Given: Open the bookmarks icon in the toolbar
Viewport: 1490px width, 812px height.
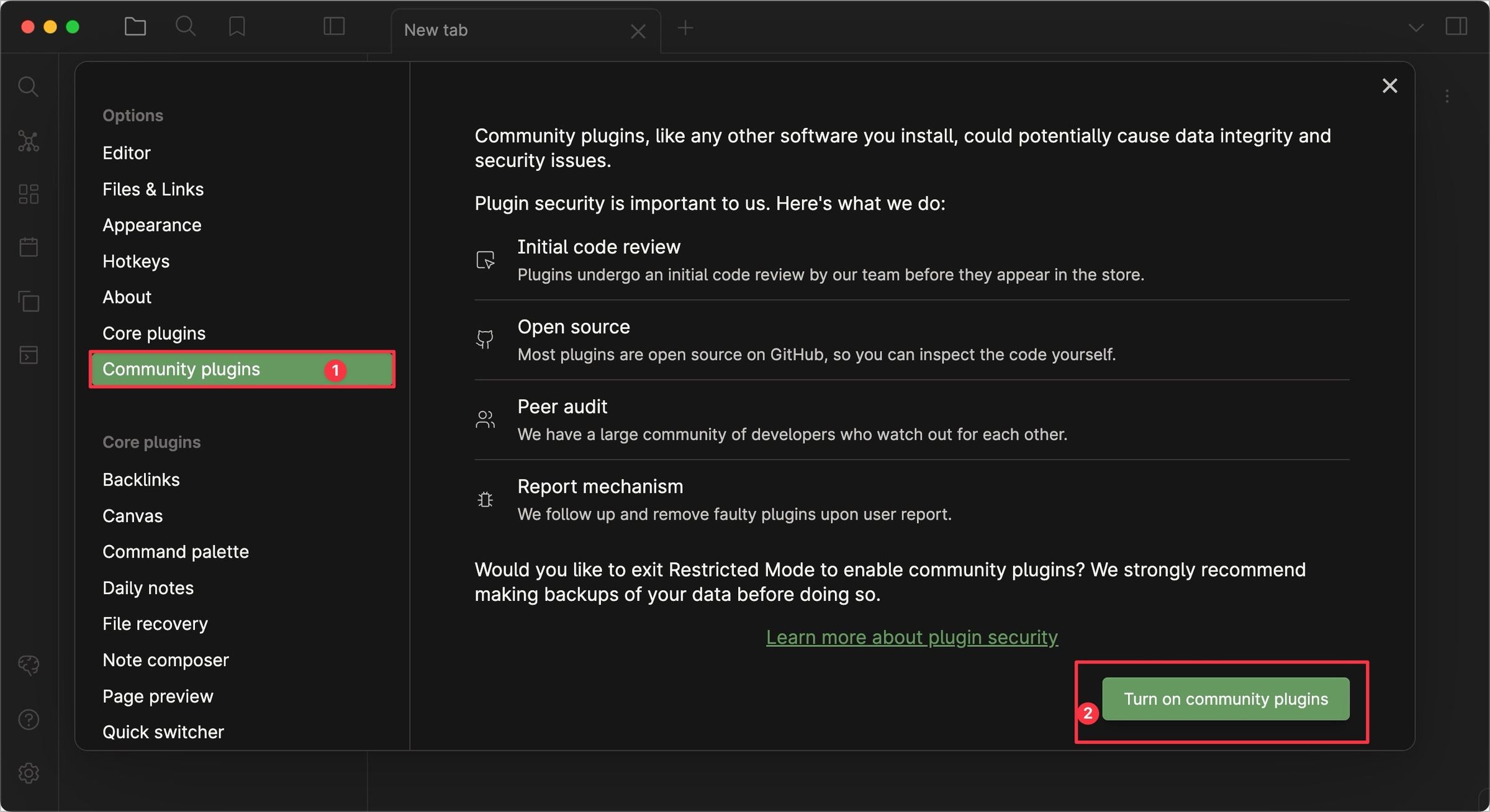Looking at the screenshot, I should coord(237,27).
